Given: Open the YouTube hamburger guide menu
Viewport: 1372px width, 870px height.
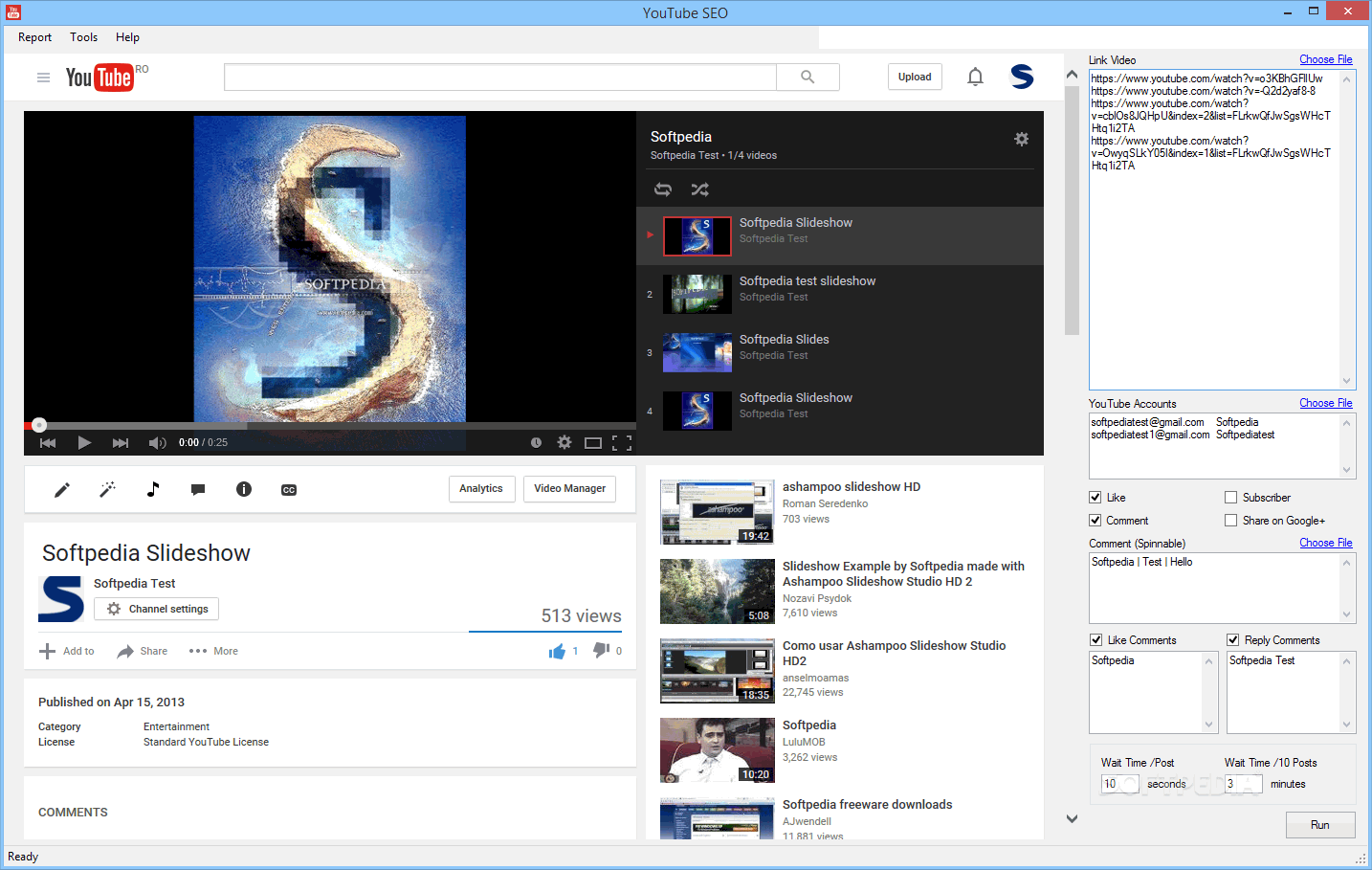Looking at the screenshot, I should 43,78.
